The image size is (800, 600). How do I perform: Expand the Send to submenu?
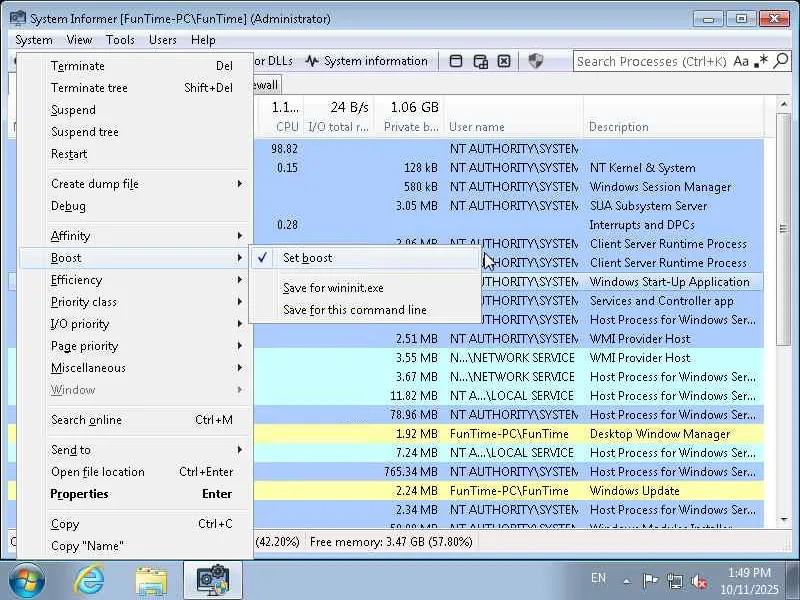[135, 449]
